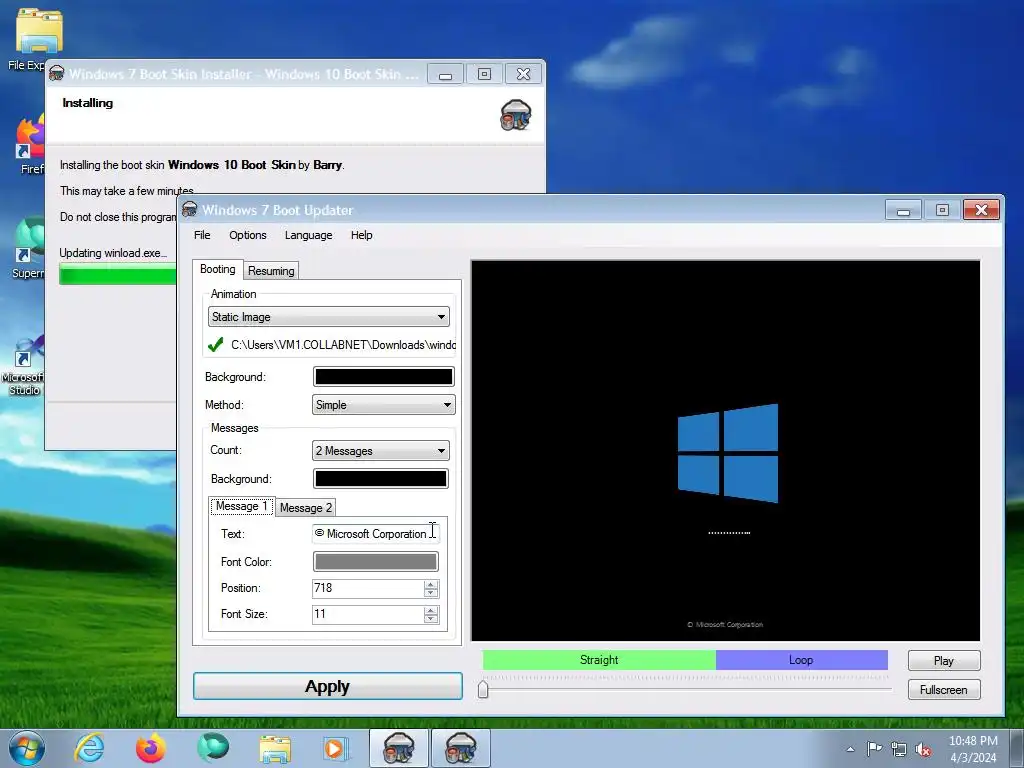Select the Message 2 tab
Image resolution: width=1024 pixels, height=768 pixels.
pos(306,508)
